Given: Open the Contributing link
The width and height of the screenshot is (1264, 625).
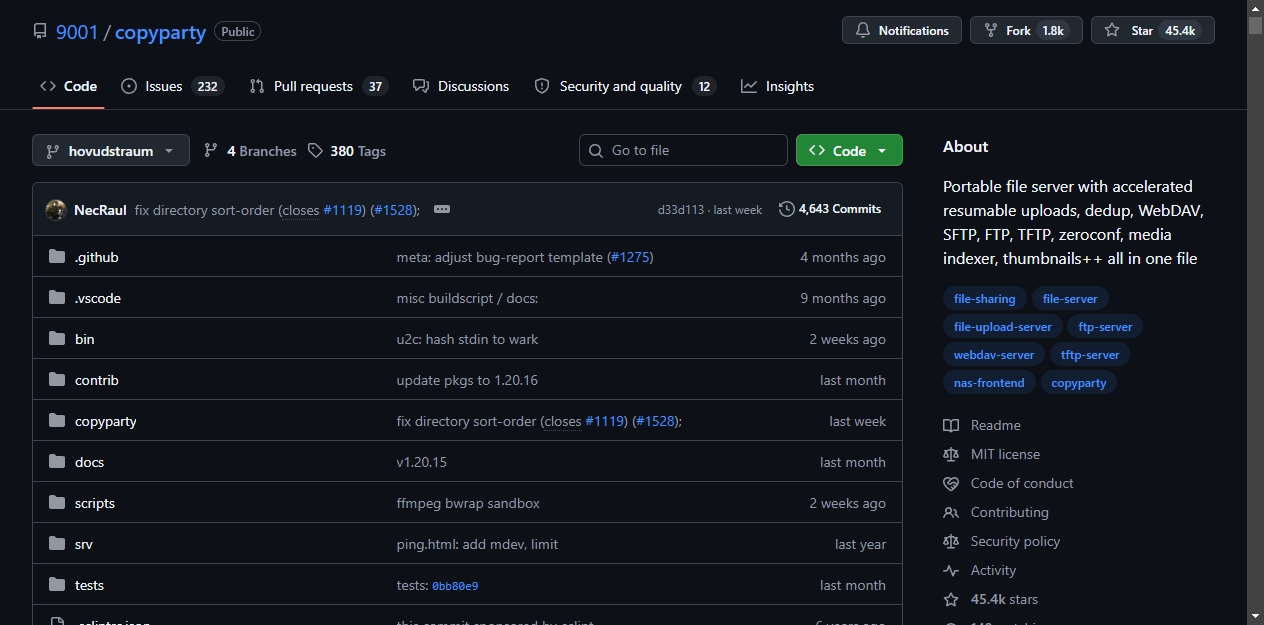Looking at the screenshot, I should pyautogui.click(x=996, y=512).
